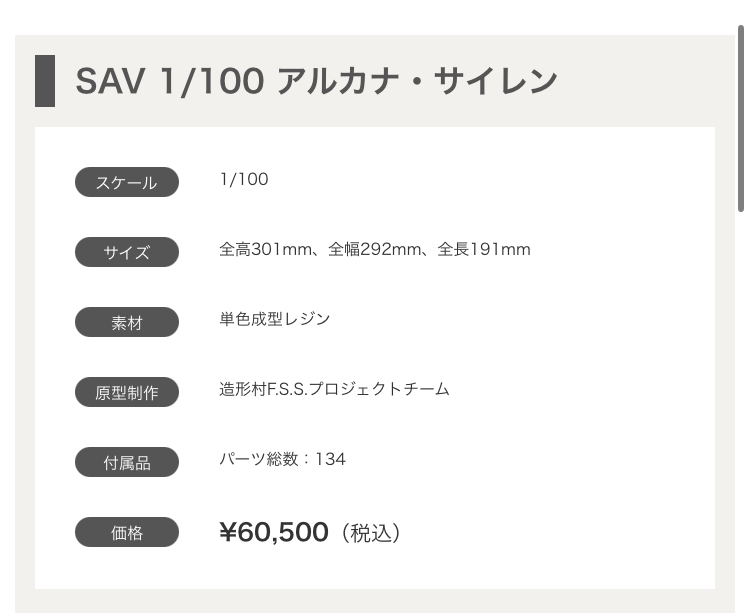The width and height of the screenshot is (746, 613).
Task: Select the 付属品 label badge
Action: pos(127,462)
